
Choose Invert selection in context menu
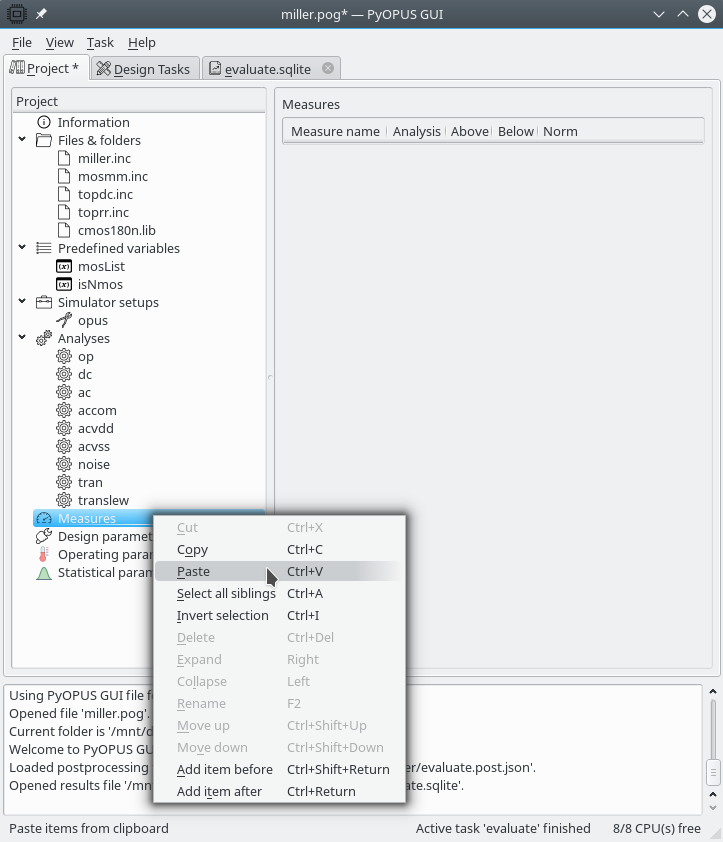pyautogui.click(x=222, y=615)
